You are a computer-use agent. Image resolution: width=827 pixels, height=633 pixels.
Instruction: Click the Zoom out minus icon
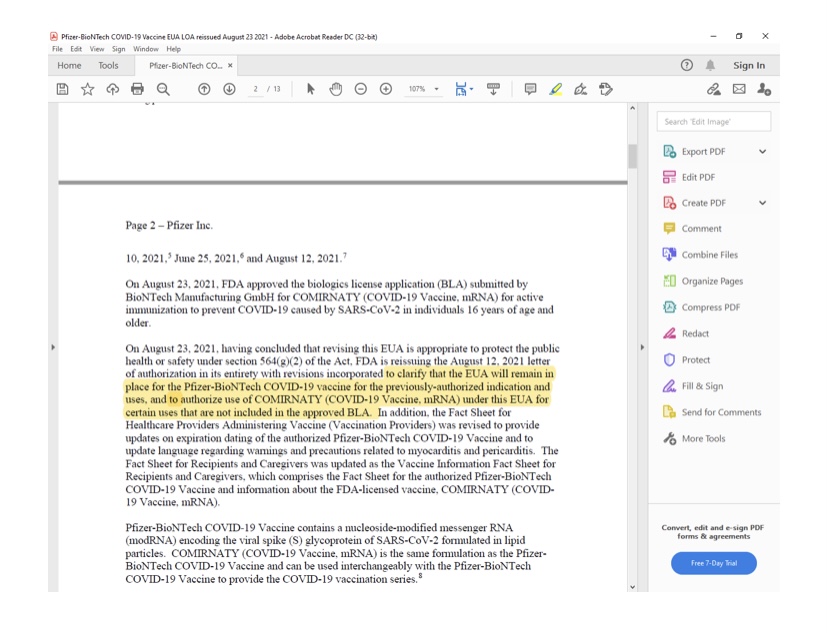pos(360,89)
